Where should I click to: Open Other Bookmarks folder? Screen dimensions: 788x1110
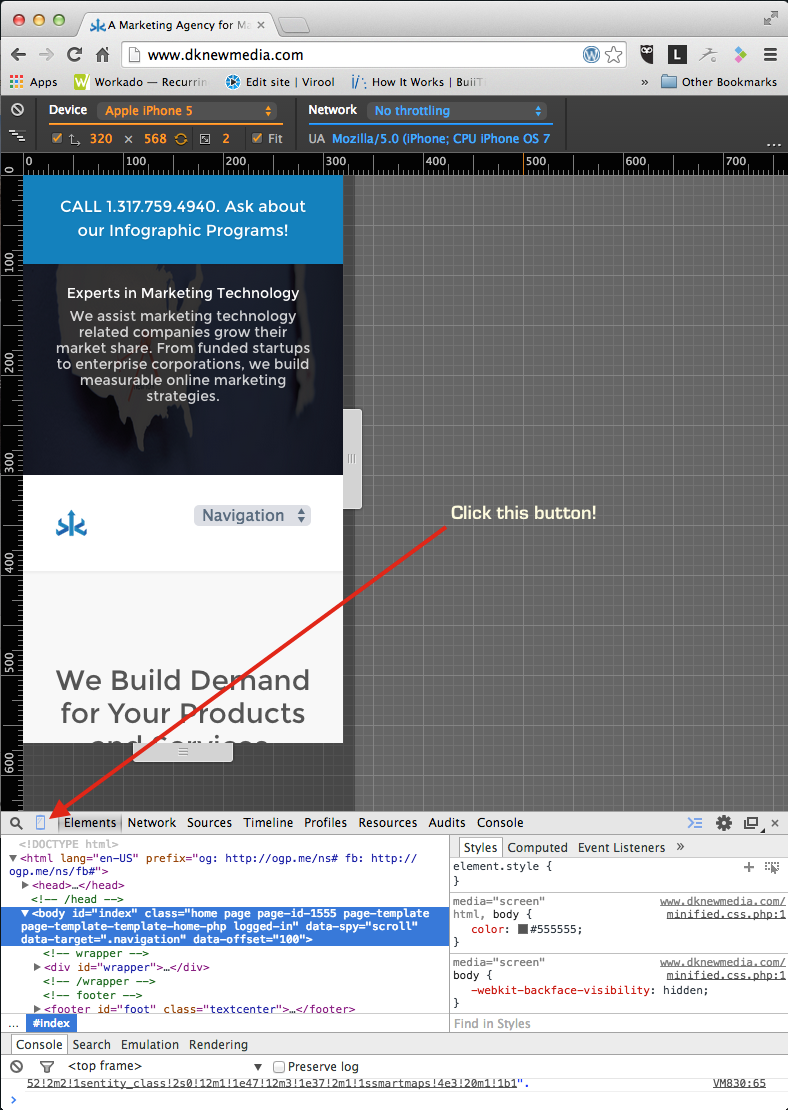719,82
